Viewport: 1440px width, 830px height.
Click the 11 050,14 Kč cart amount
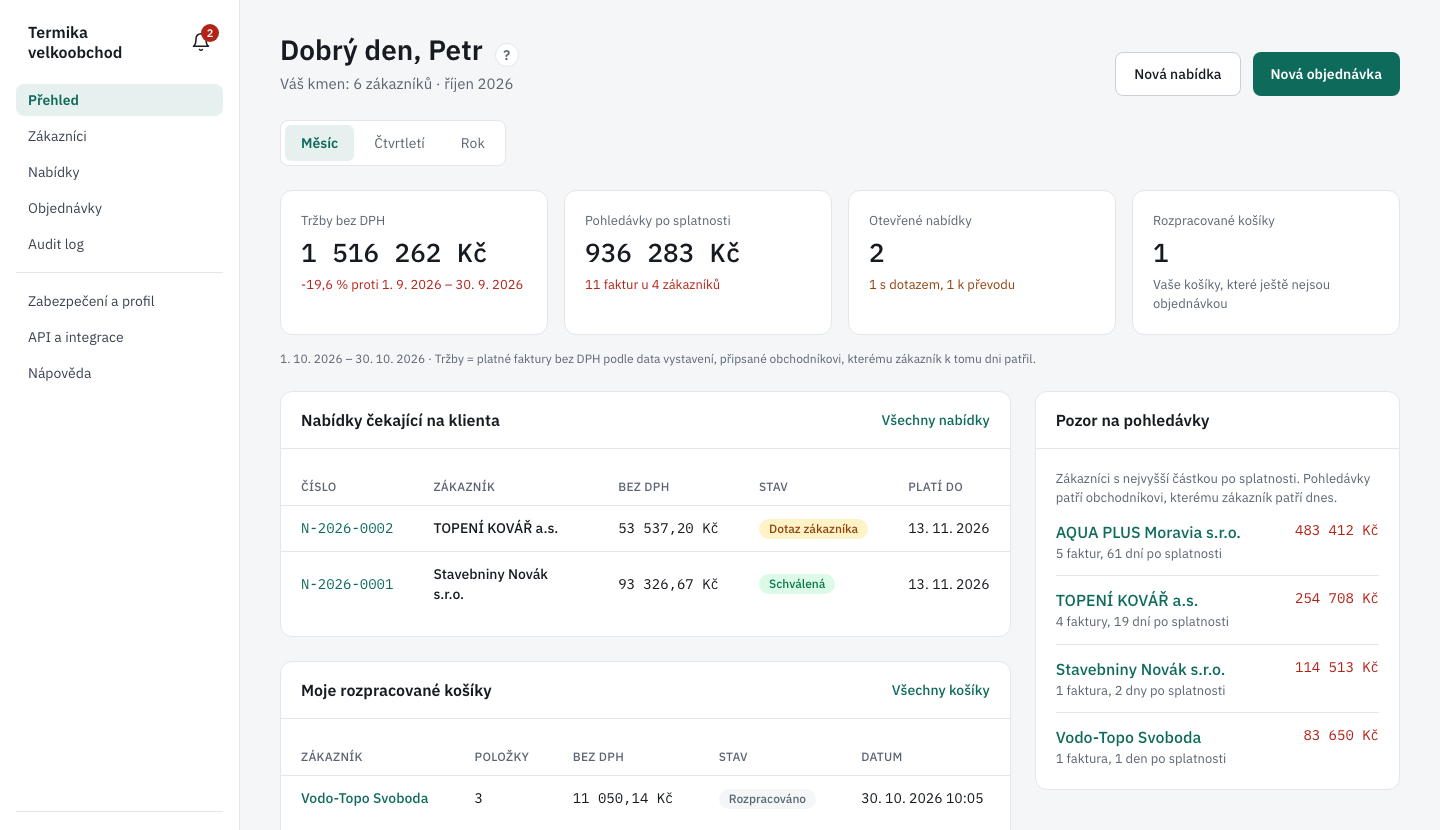(x=622, y=798)
